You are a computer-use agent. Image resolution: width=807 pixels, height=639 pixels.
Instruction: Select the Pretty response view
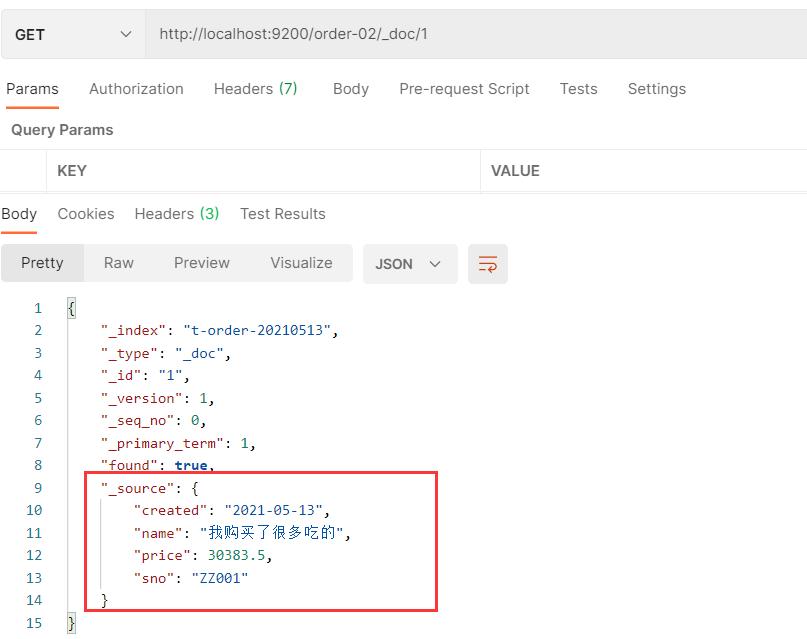[42, 262]
